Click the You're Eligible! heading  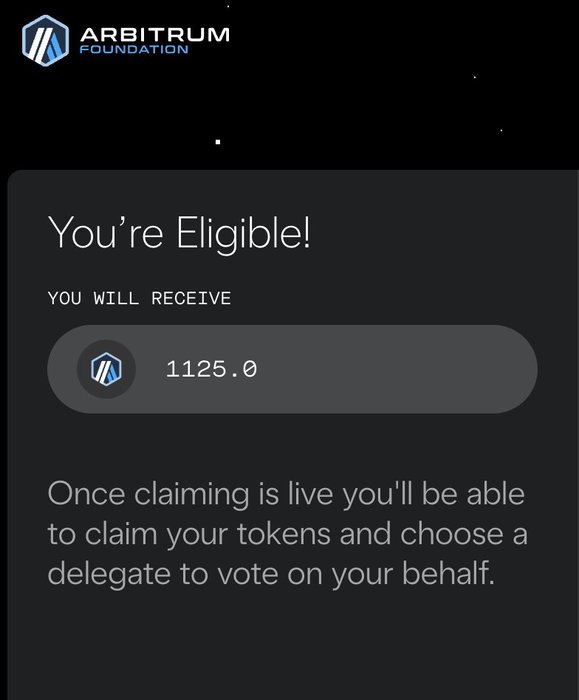[x=179, y=234]
